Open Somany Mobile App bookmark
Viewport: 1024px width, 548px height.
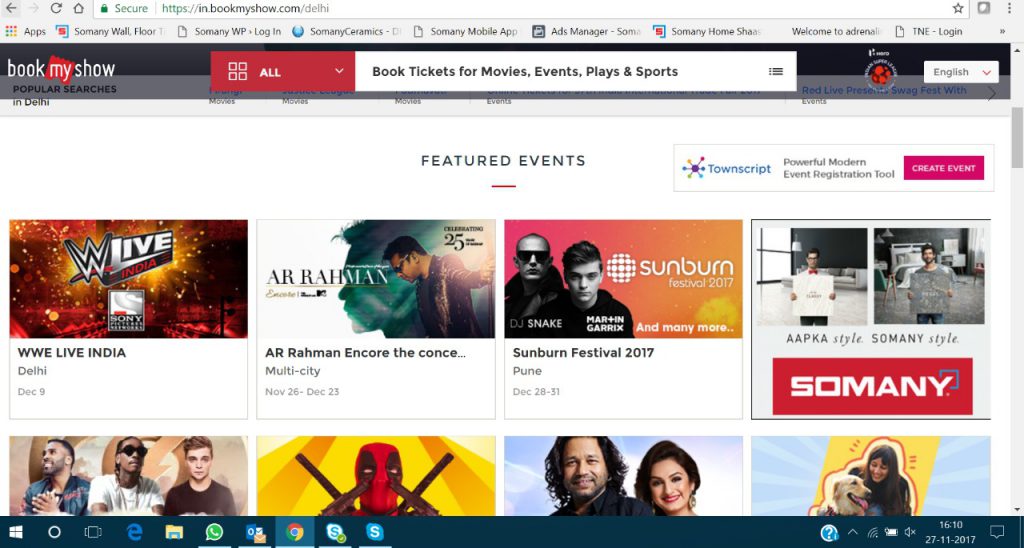pyautogui.click(x=466, y=31)
